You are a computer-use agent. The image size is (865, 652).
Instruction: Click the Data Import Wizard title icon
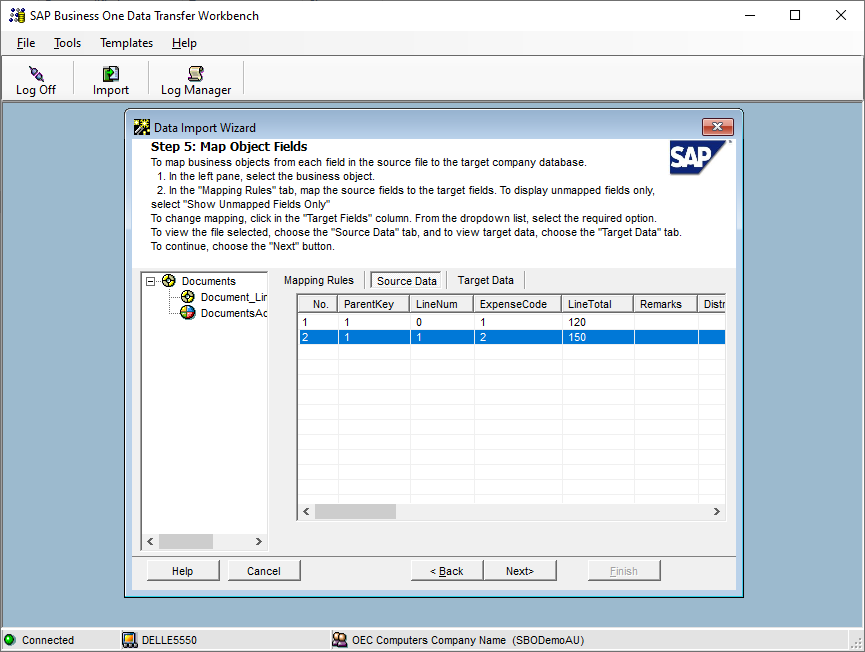tap(142, 127)
